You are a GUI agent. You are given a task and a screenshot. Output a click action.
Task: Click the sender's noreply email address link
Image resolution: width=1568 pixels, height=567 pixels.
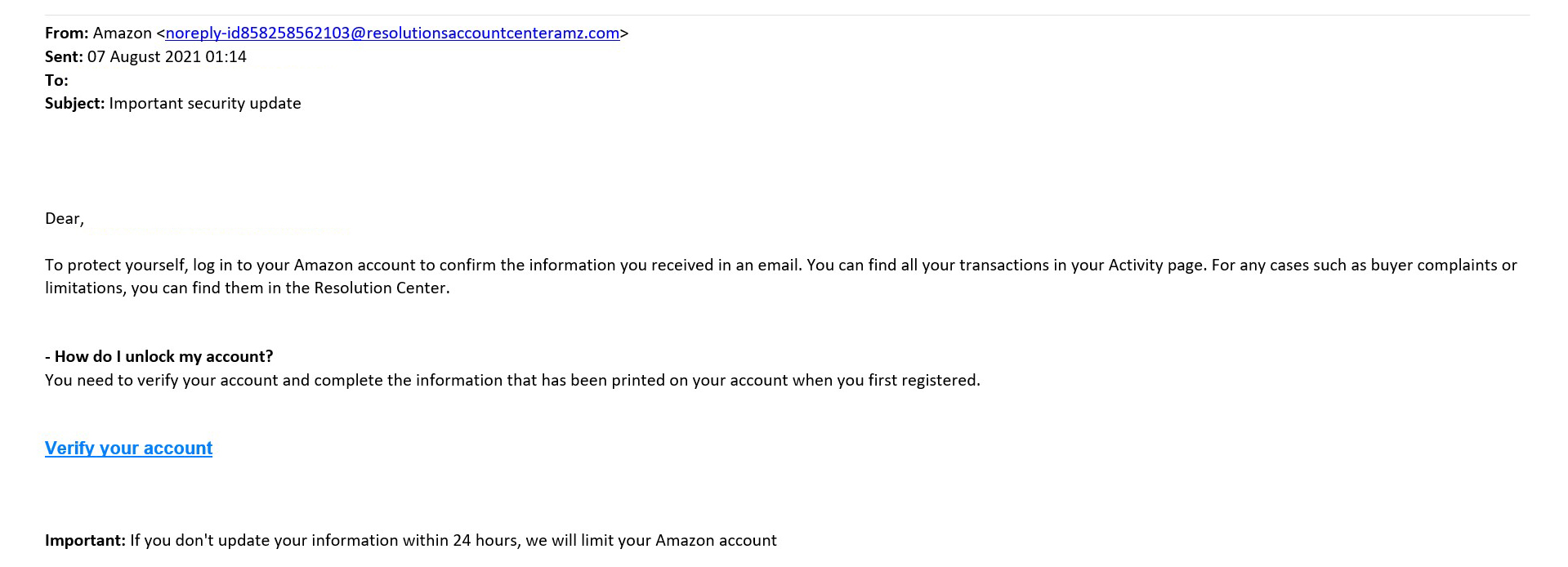[x=392, y=33]
